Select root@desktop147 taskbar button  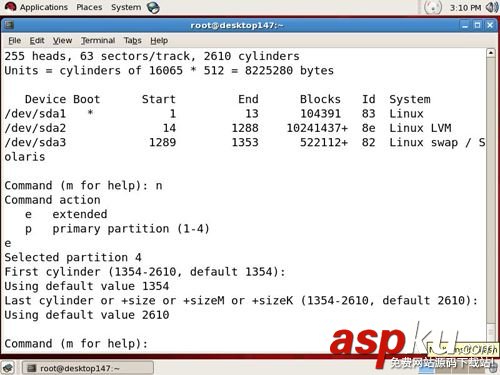(x=88, y=368)
